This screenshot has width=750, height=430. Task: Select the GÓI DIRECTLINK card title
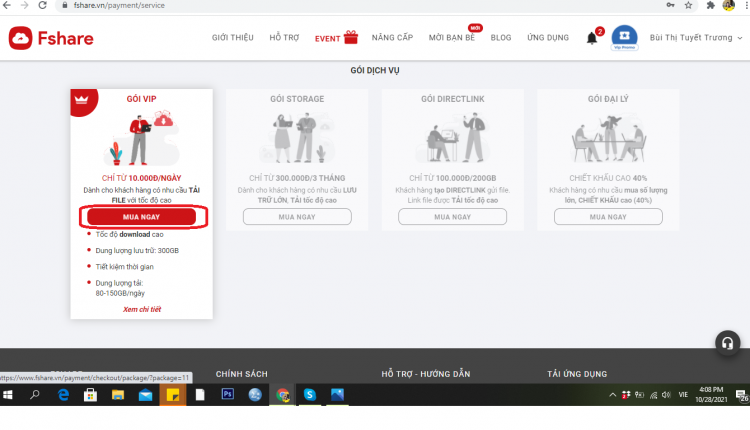[x=452, y=99]
